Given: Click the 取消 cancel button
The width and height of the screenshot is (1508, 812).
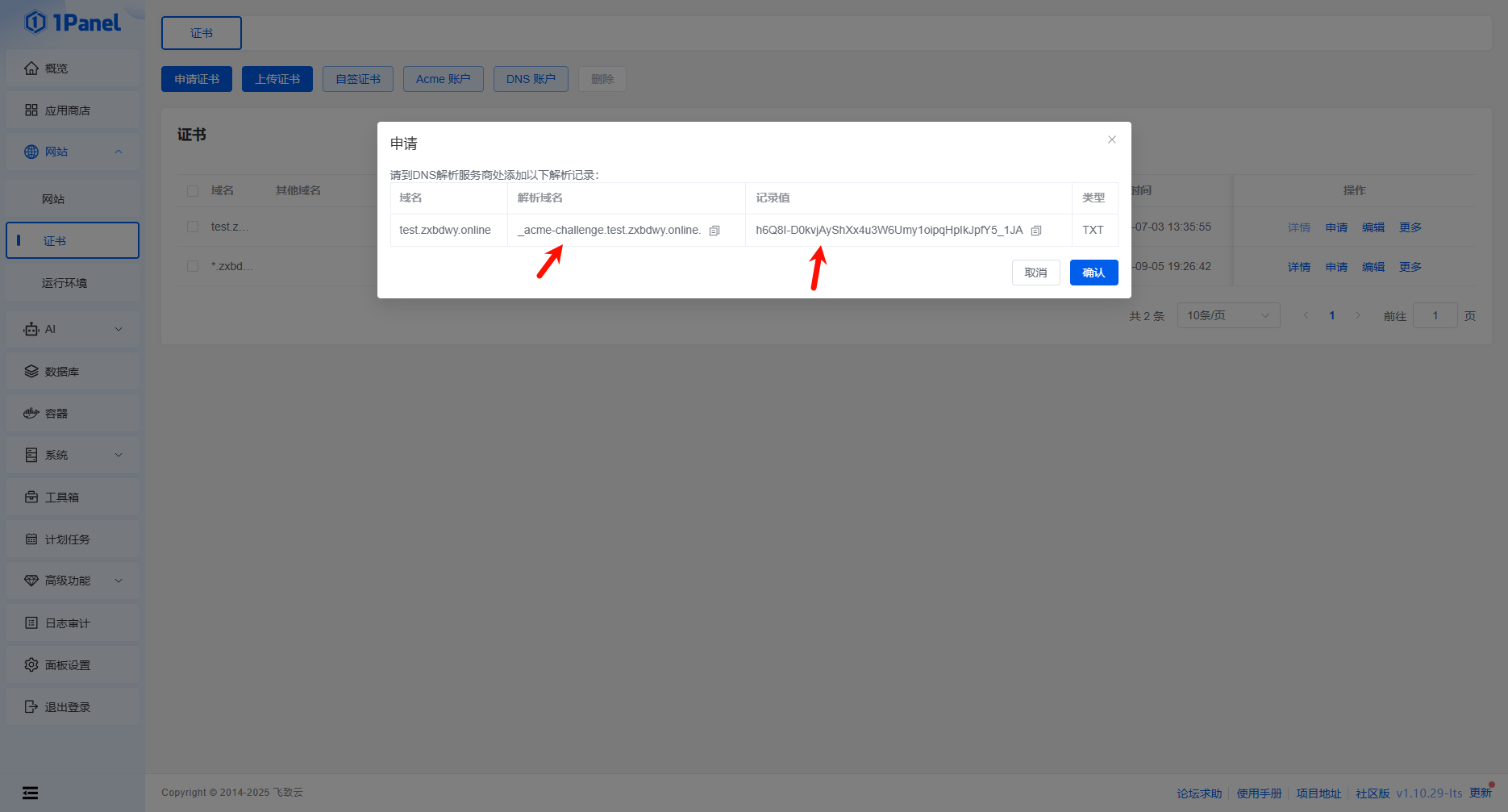Looking at the screenshot, I should tap(1035, 273).
